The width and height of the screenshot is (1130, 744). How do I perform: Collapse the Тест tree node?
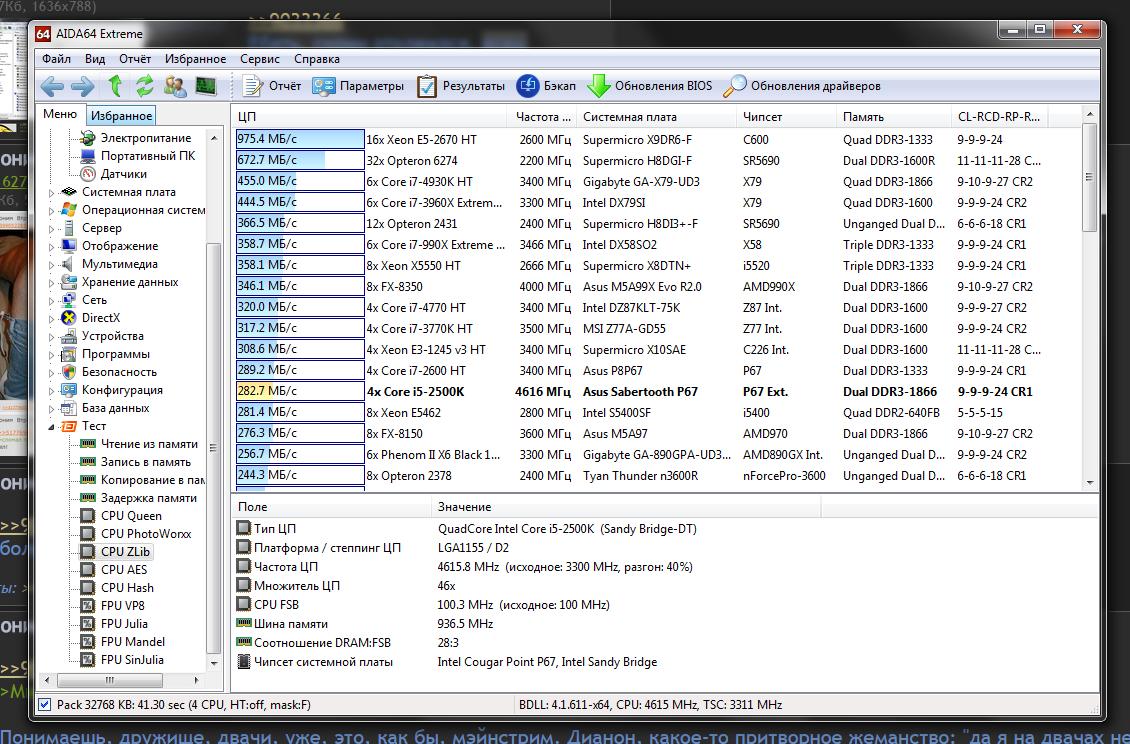(x=51, y=427)
